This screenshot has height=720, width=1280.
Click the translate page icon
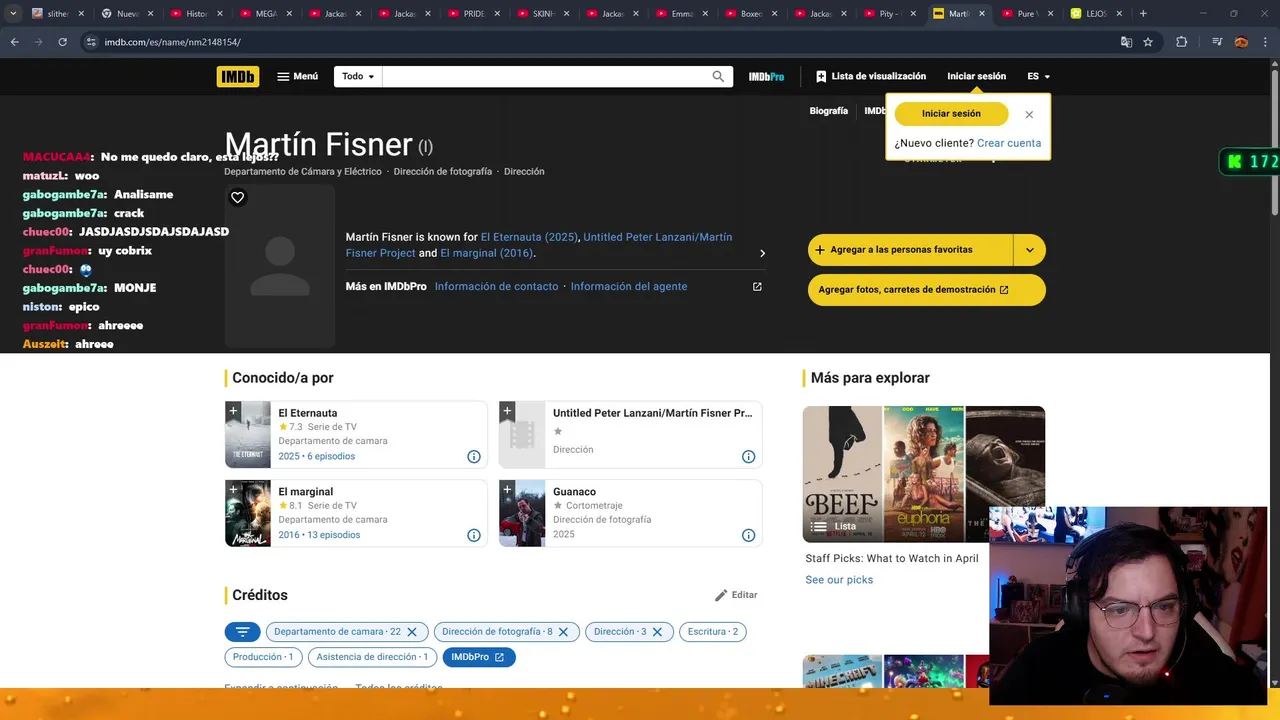(1126, 42)
